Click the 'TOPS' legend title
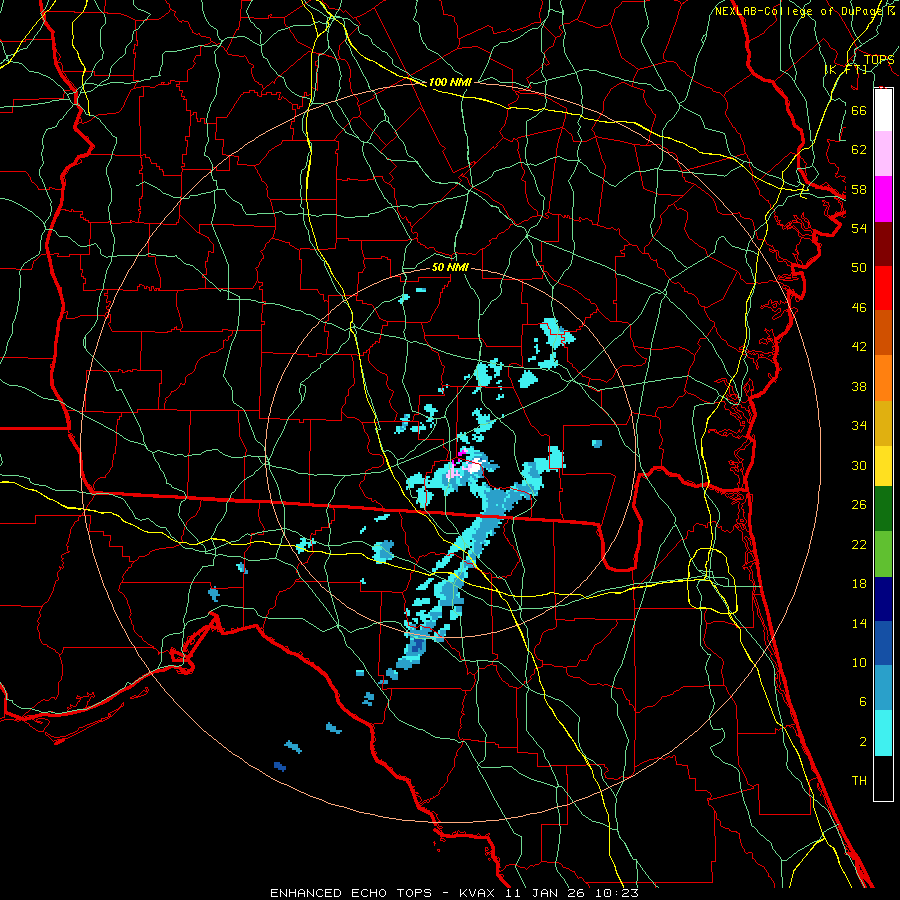Screen dimensions: 900x900 pos(879,60)
